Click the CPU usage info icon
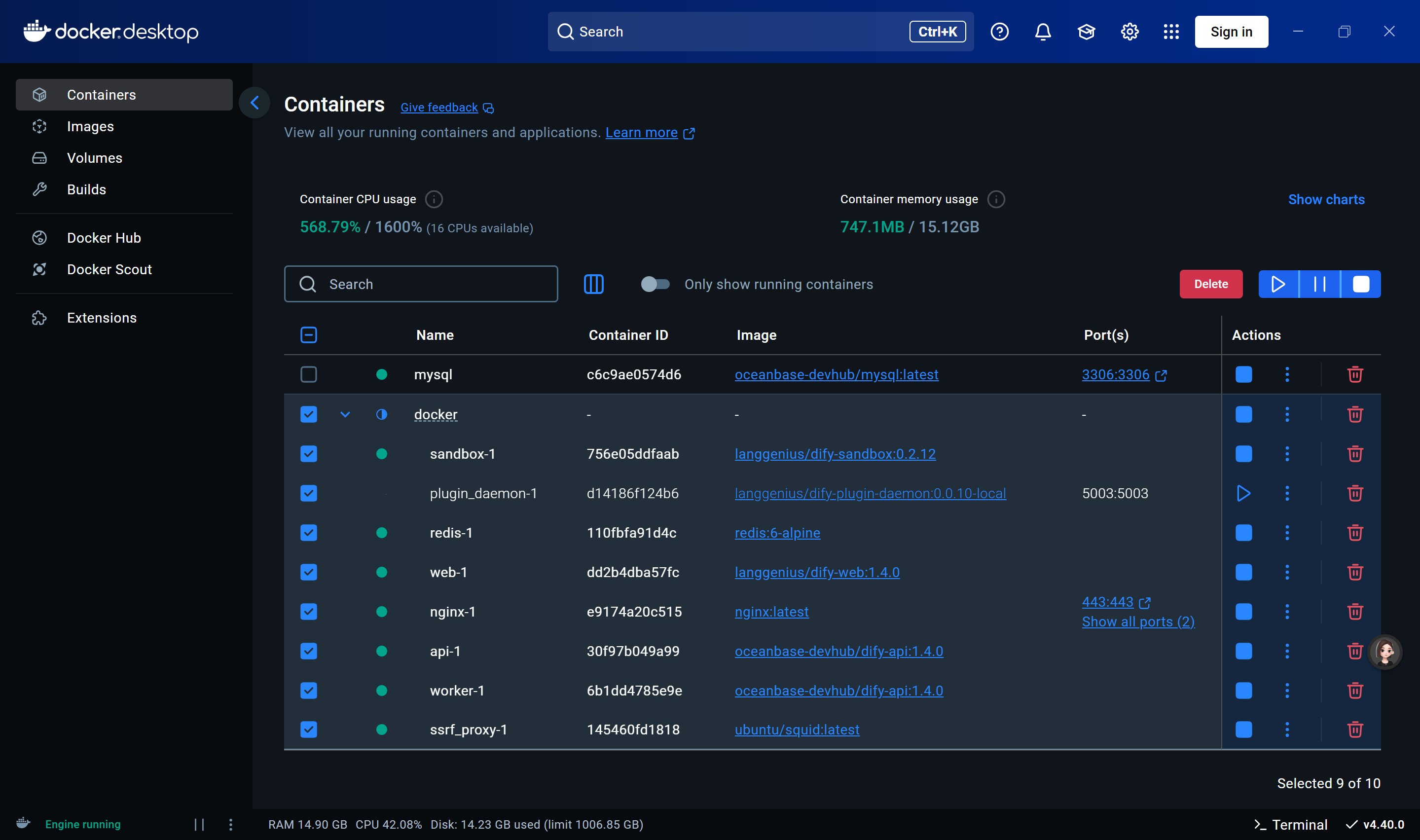 coord(434,199)
